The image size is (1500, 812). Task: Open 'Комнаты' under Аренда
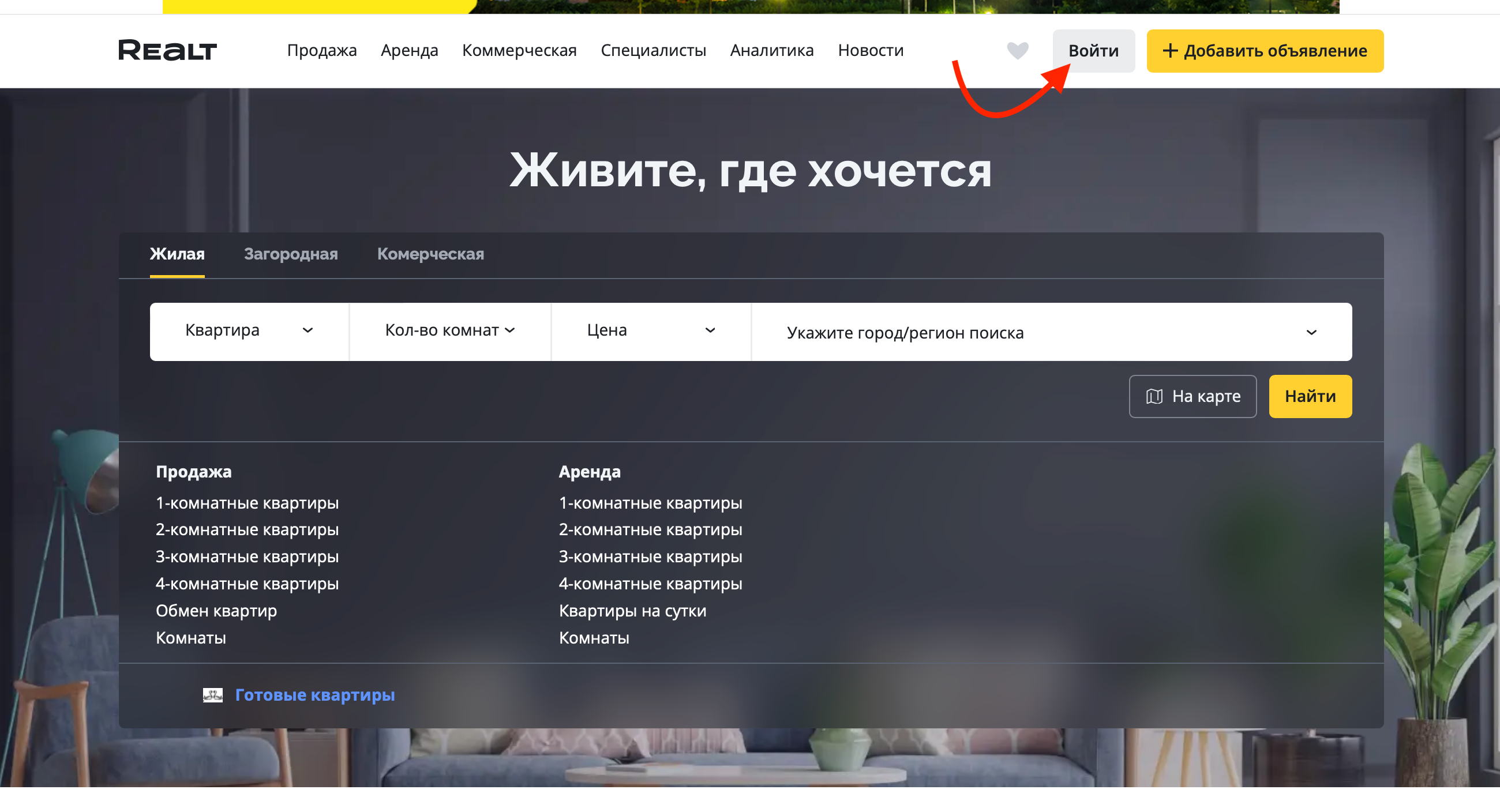coord(594,638)
